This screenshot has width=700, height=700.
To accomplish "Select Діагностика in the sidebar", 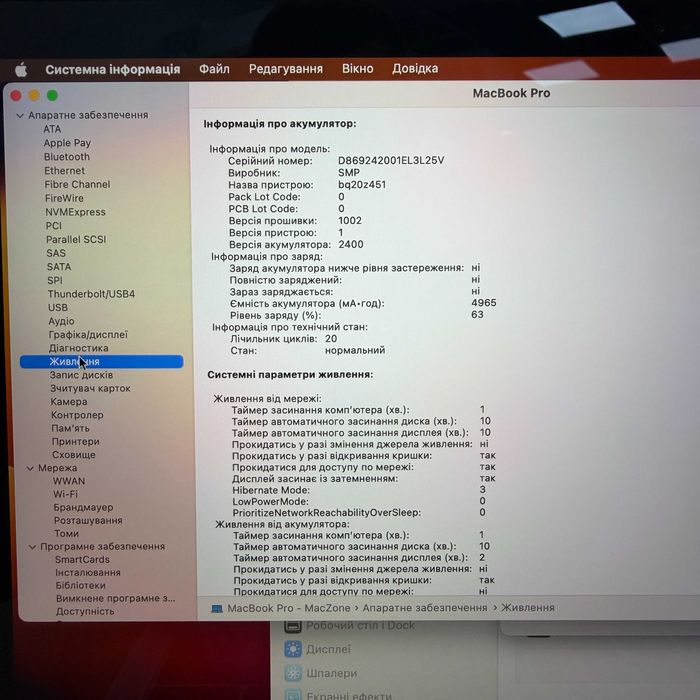I will pos(79,348).
